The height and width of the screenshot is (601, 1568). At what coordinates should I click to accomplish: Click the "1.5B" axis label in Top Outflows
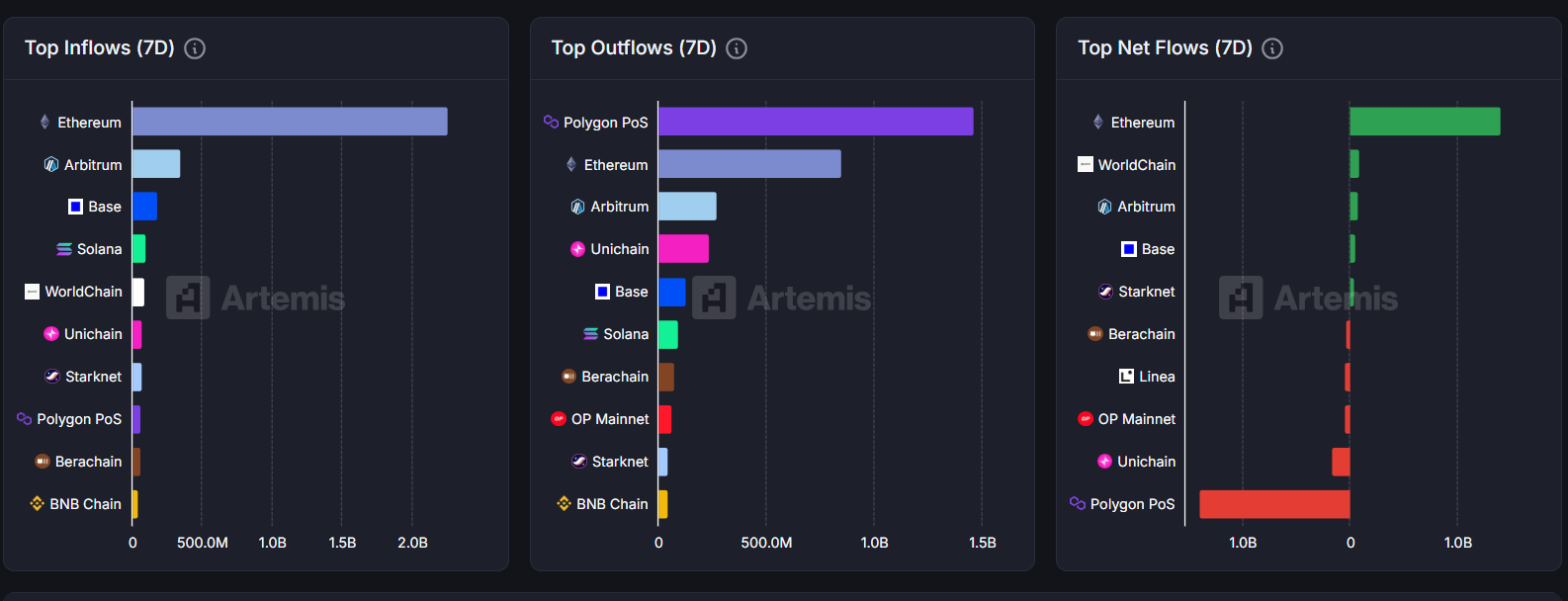click(x=983, y=543)
